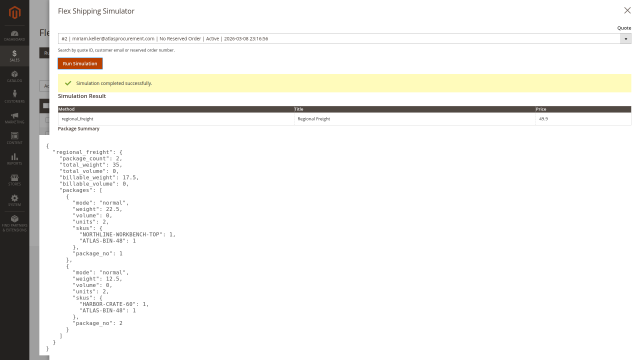The image size is (640, 360).
Task: Click the "total_weight": 35 line
Action: 91,165
